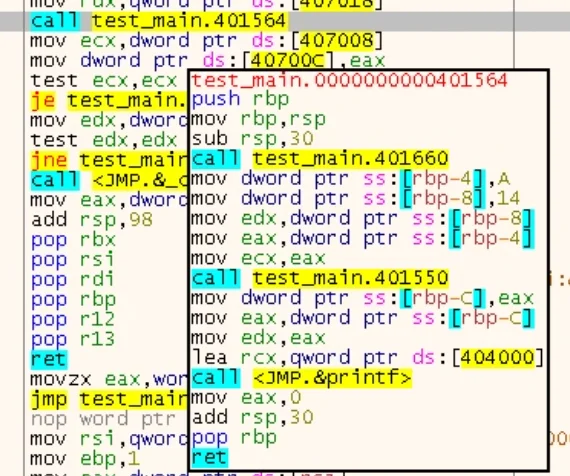This screenshot has width=570, height=476.
Task: Click 'mov dword ptr ss:[rbp-8],14' in popup
Action: tap(356, 199)
